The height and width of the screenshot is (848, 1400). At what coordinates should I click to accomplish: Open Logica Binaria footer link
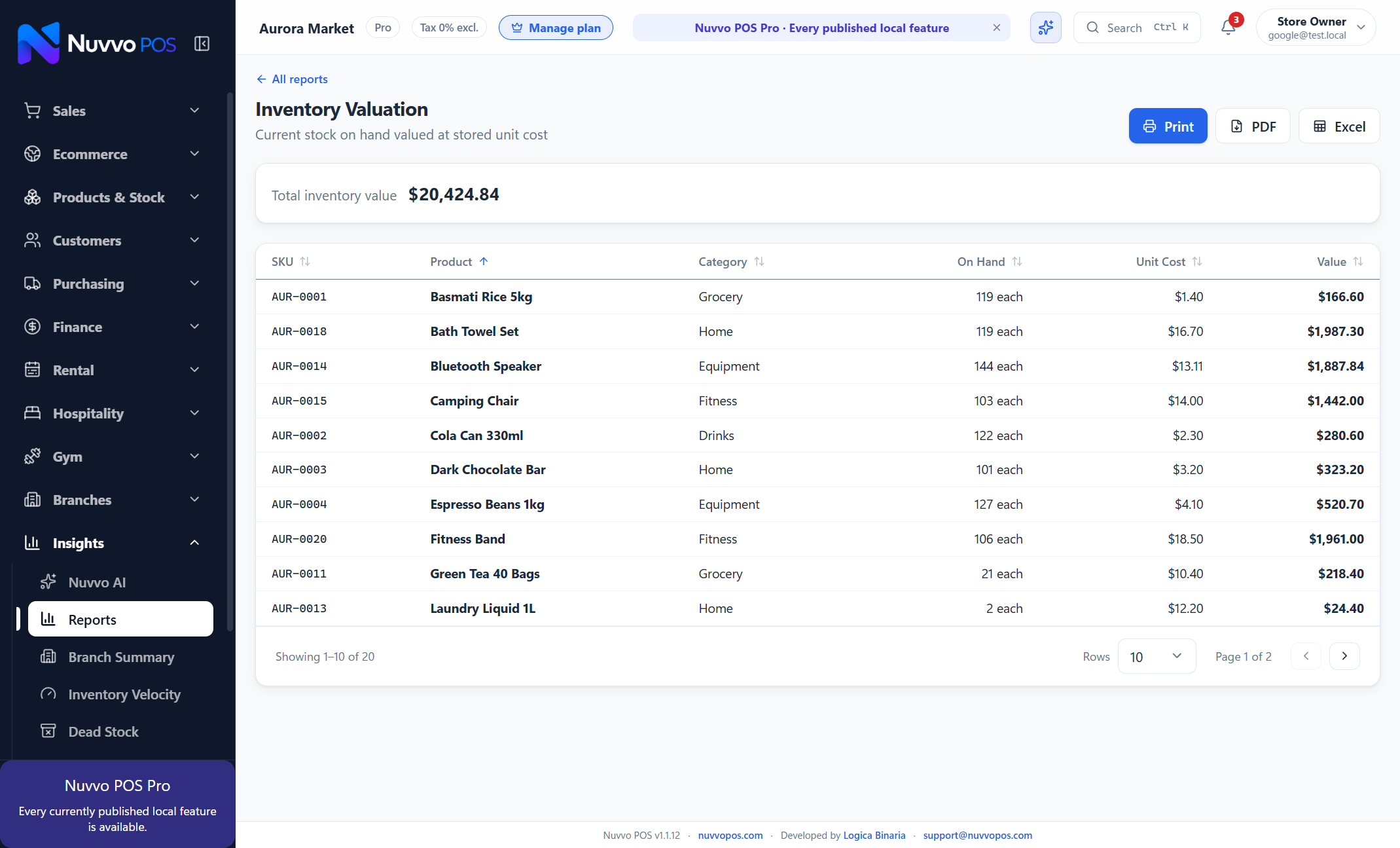click(x=874, y=835)
